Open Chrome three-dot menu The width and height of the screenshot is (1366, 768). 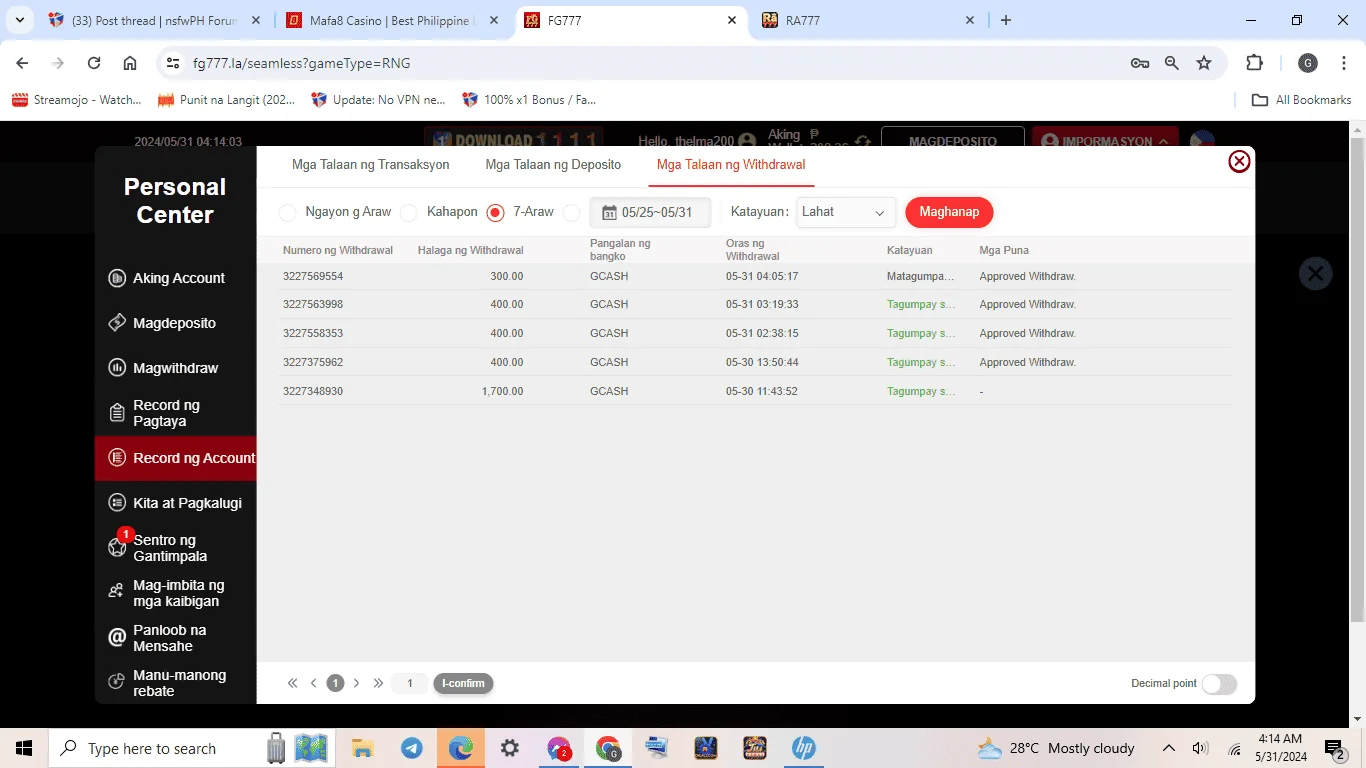pyautogui.click(x=1343, y=63)
